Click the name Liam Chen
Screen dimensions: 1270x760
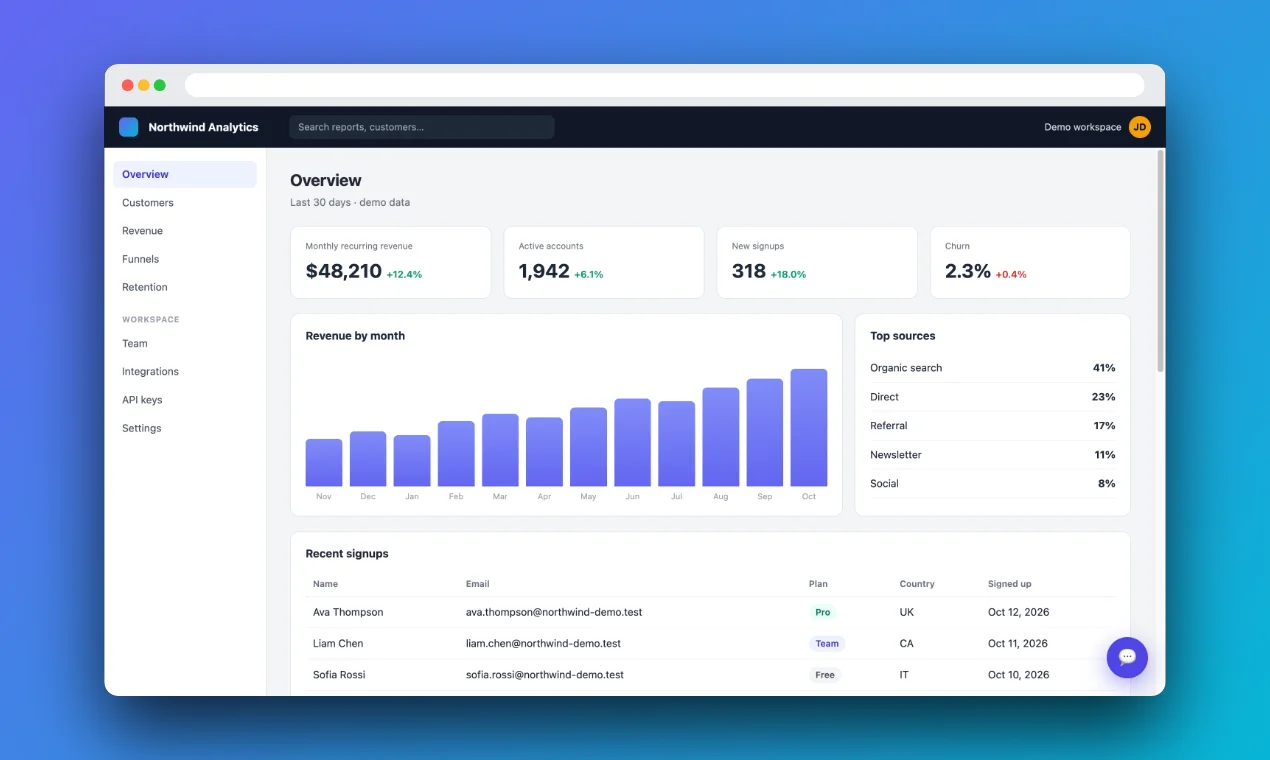coord(338,643)
